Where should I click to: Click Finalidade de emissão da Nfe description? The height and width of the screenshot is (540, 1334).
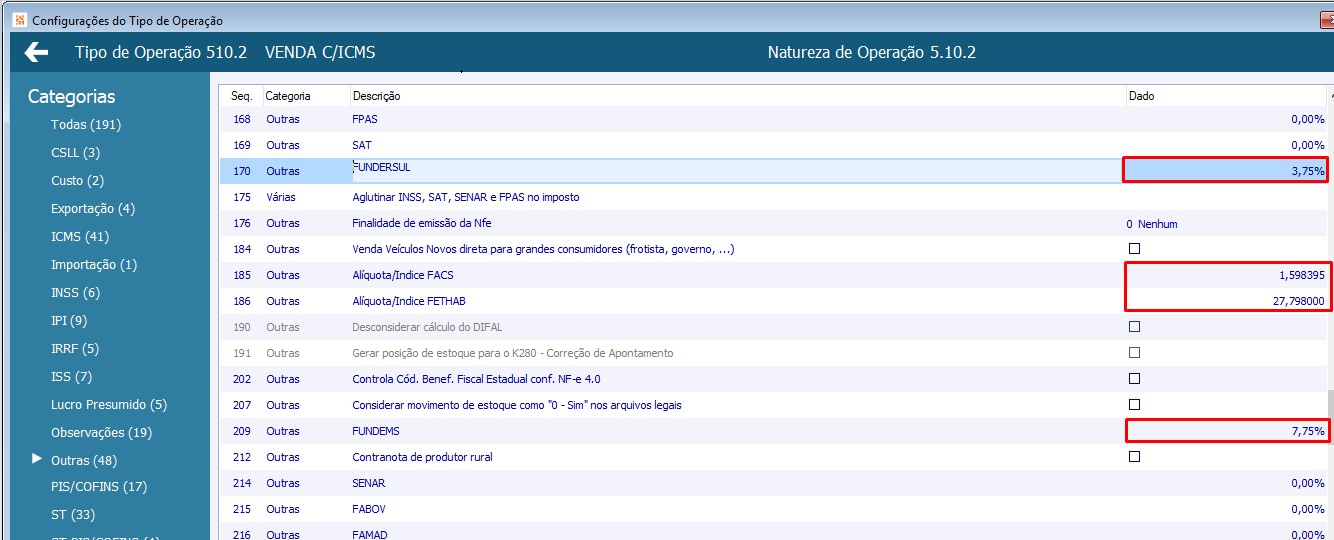(421, 223)
